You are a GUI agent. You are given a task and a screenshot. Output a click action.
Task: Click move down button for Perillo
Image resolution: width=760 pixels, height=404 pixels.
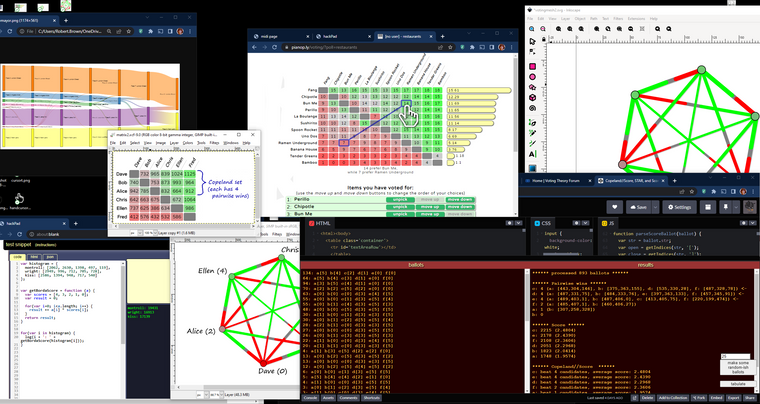459,200
